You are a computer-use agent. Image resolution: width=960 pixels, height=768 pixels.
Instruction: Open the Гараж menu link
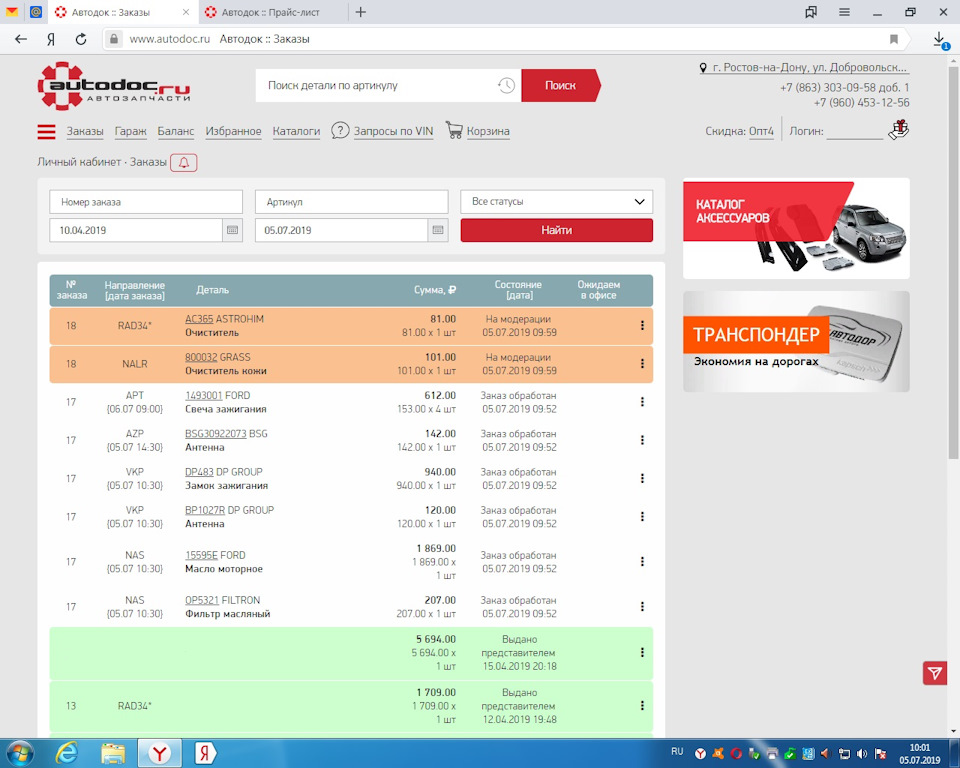(x=130, y=131)
